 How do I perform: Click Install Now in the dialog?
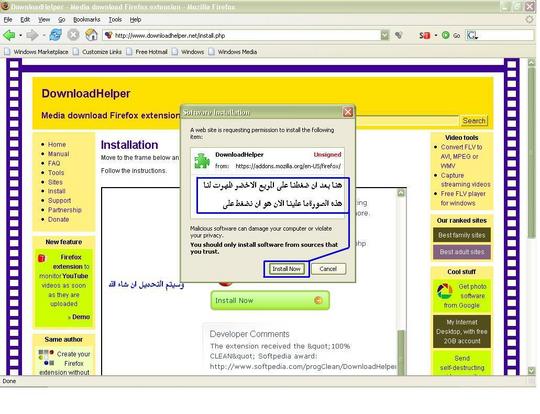click(x=286, y=269)
